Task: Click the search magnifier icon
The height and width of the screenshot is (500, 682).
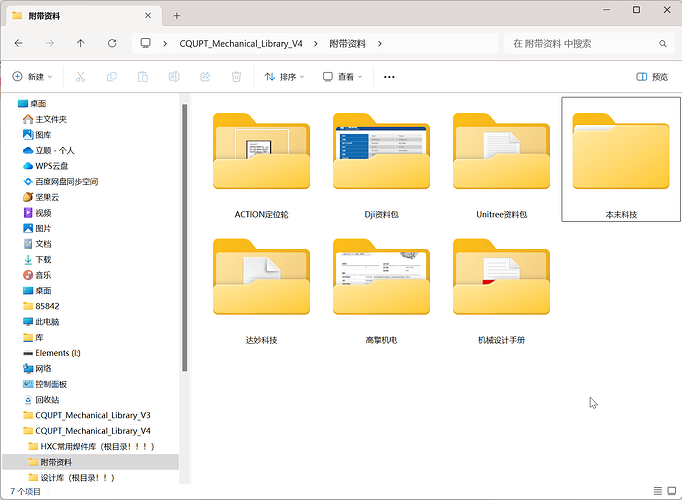Action: click(x=663, y=43)
